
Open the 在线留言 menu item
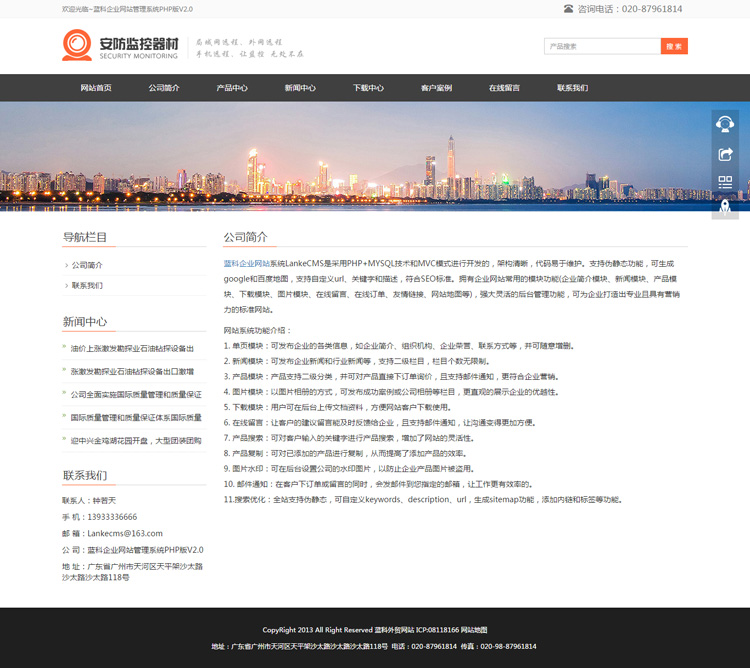pos(504,88)
